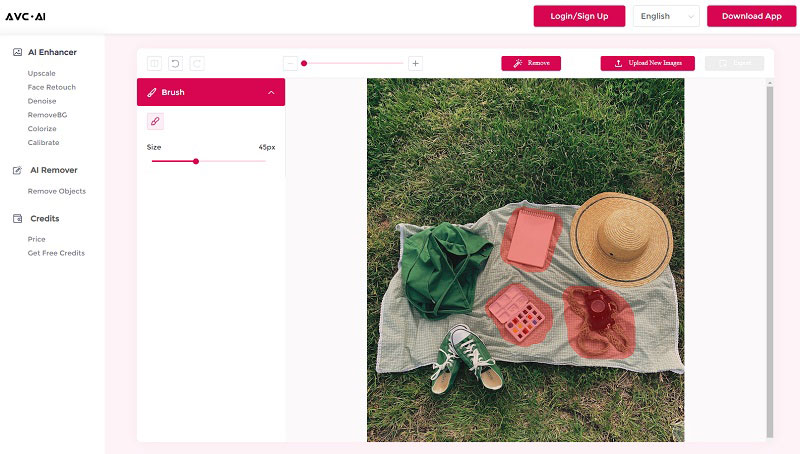Click the brush Size slider handle
800x454 pixels.
click(196, 161)
